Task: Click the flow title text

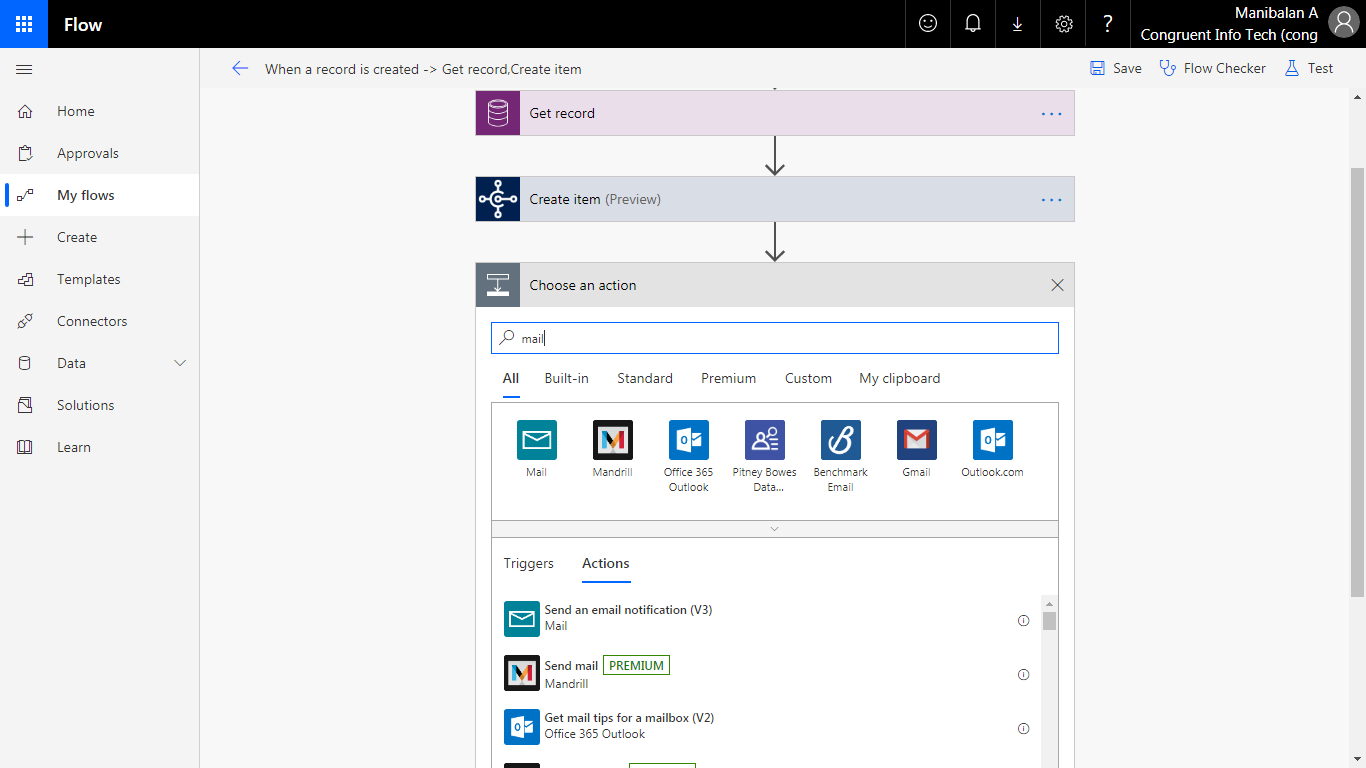Action: (423, 69)
